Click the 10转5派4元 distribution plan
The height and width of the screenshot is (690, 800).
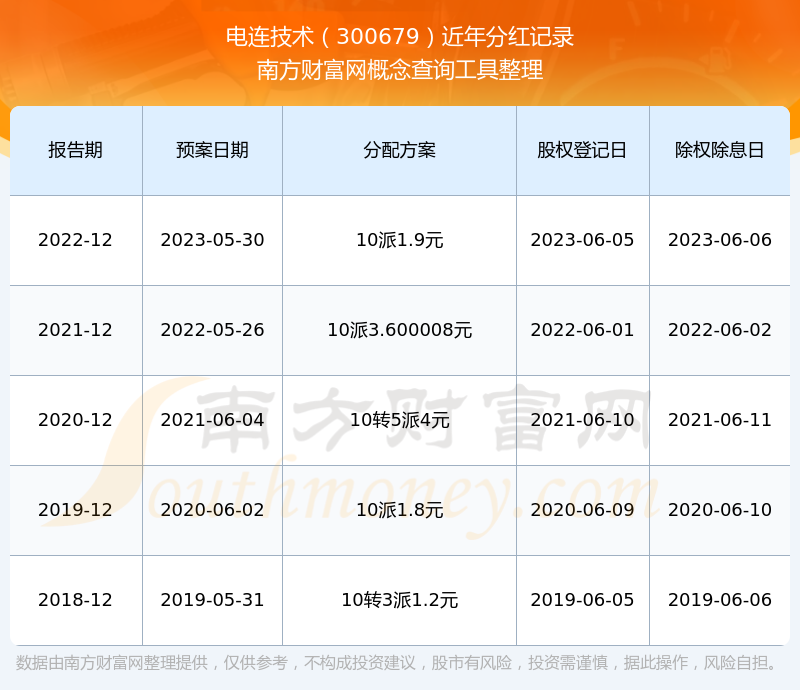(399, 420)
